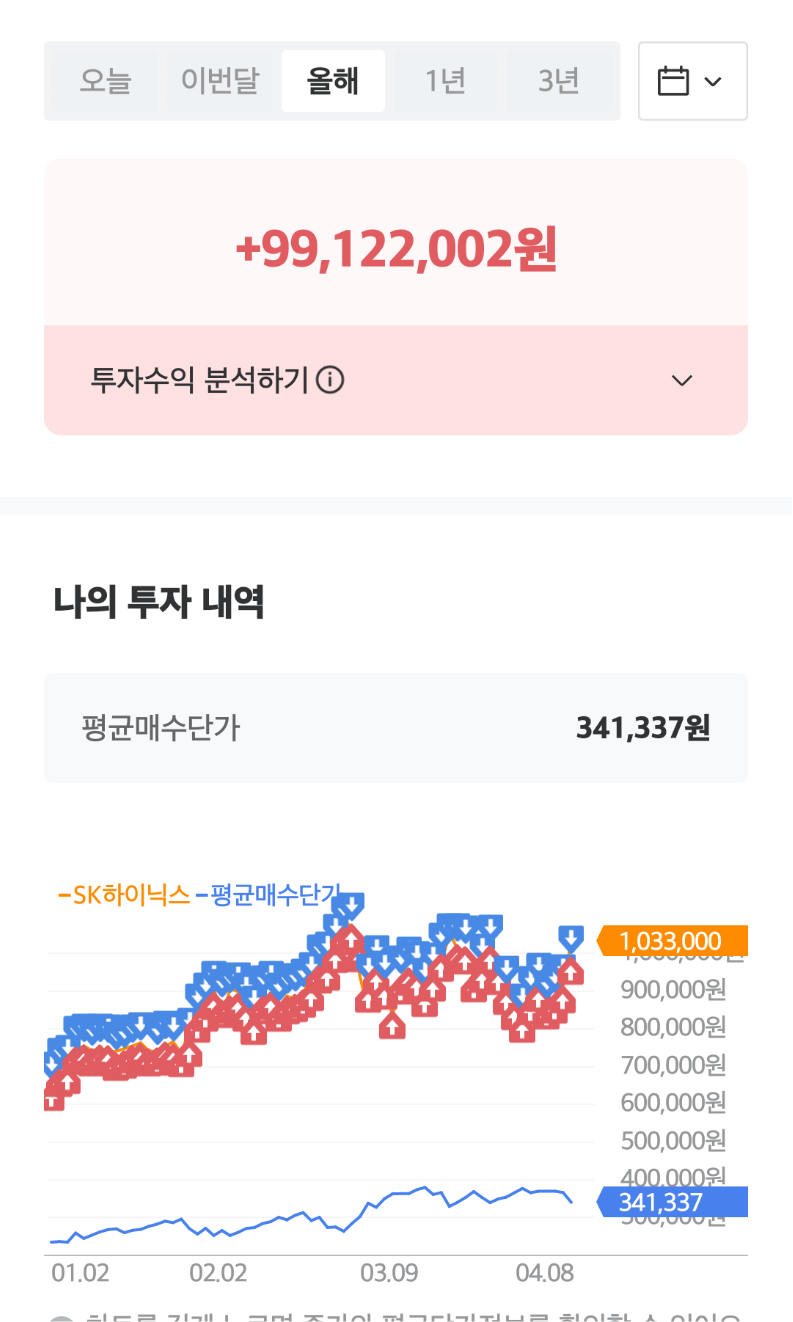
Task: Open the dropdown arrow next to calendar
Action: pyautogui.click(x=713, y=82)
